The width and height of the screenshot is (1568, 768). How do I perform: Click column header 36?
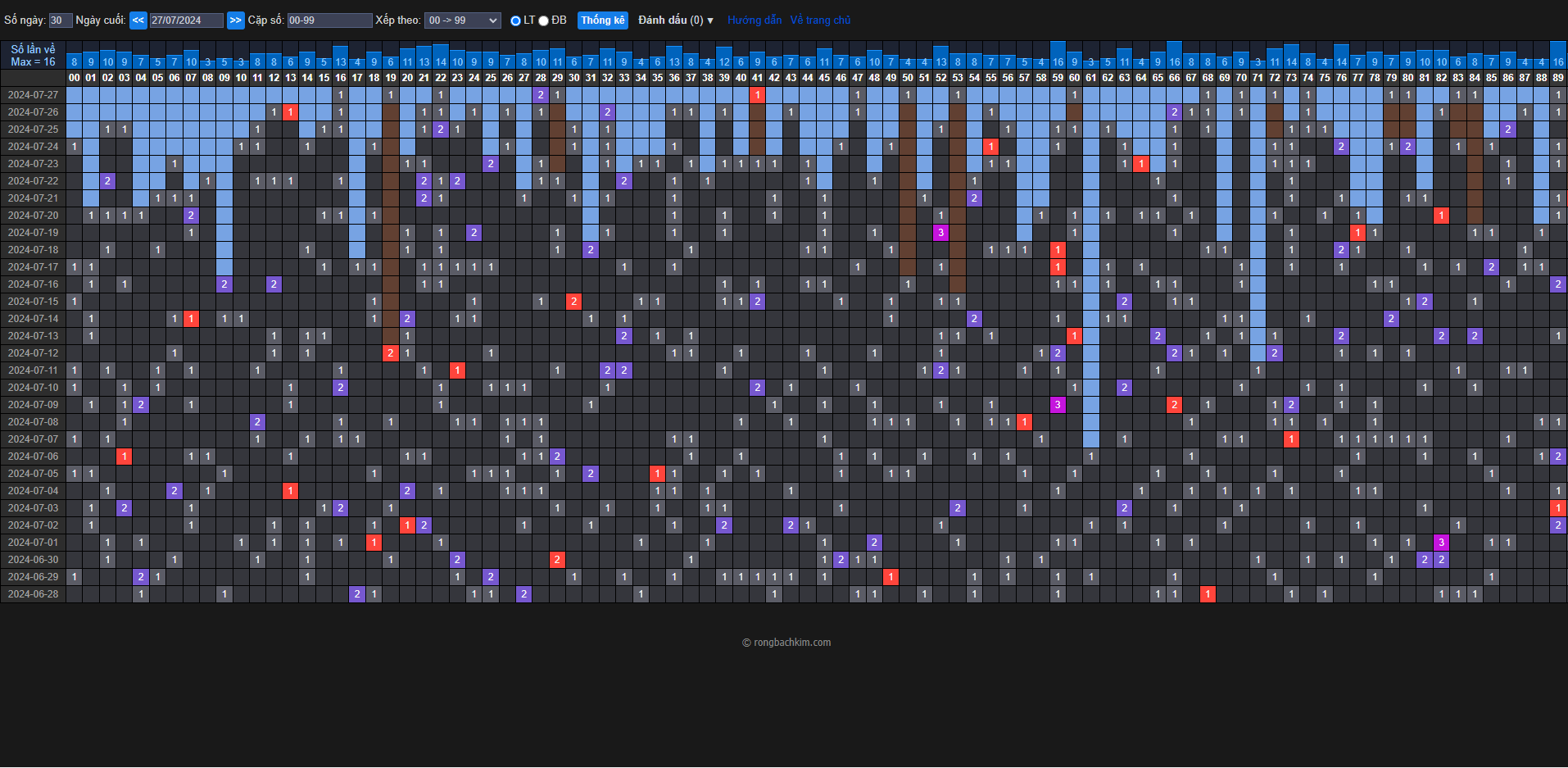[x=674, y=78]
